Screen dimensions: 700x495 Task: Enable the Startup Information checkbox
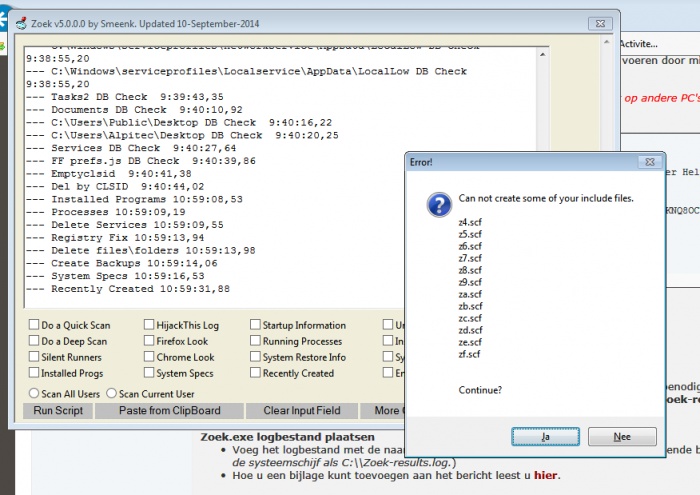tap(255, 324)
